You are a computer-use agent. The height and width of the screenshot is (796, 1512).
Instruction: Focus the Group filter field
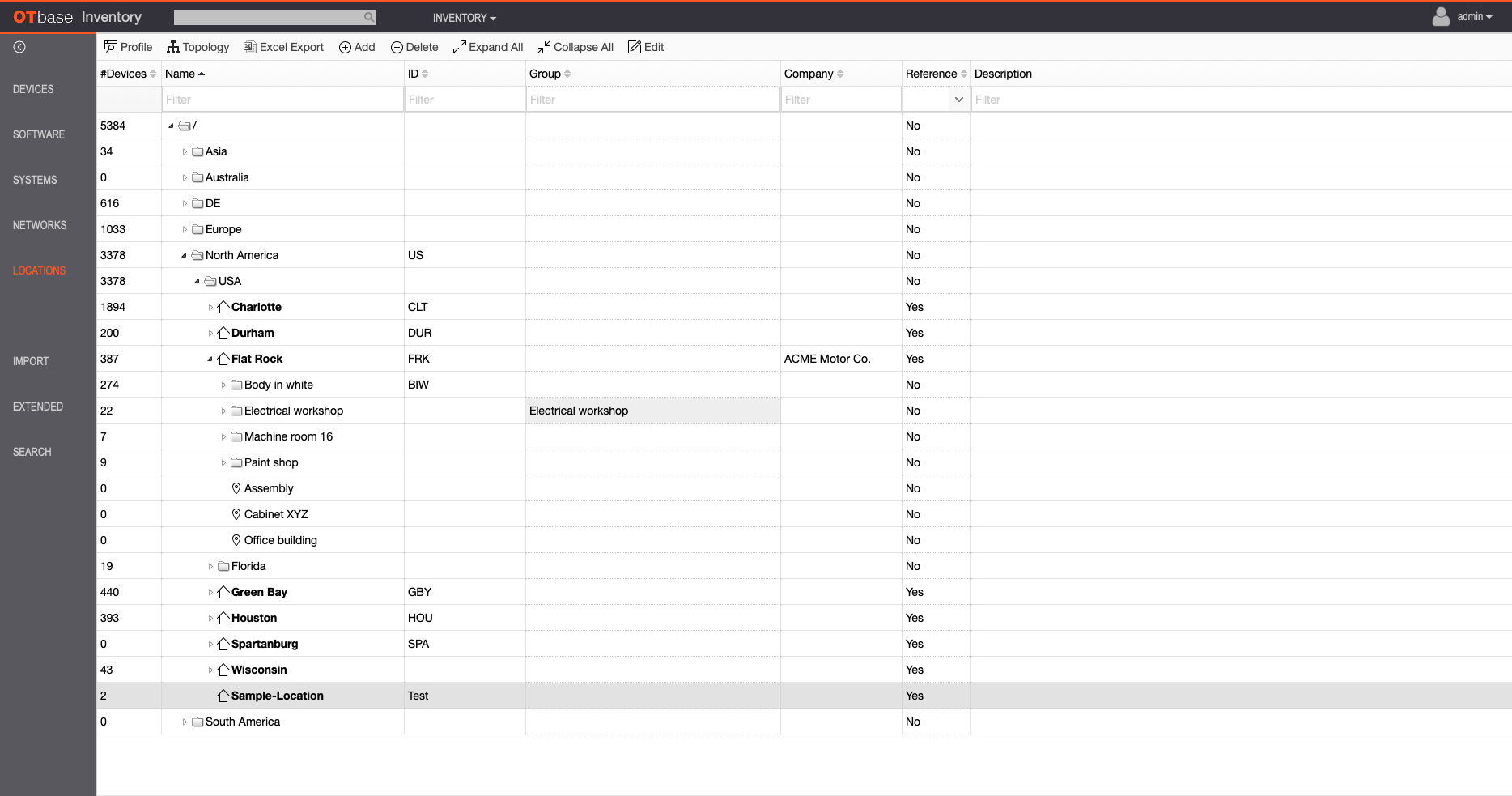pyautogui.click(x=653, y=100)
